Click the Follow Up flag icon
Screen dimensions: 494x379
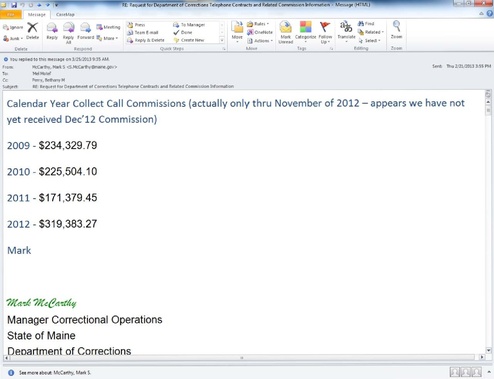tap(325, 32)
